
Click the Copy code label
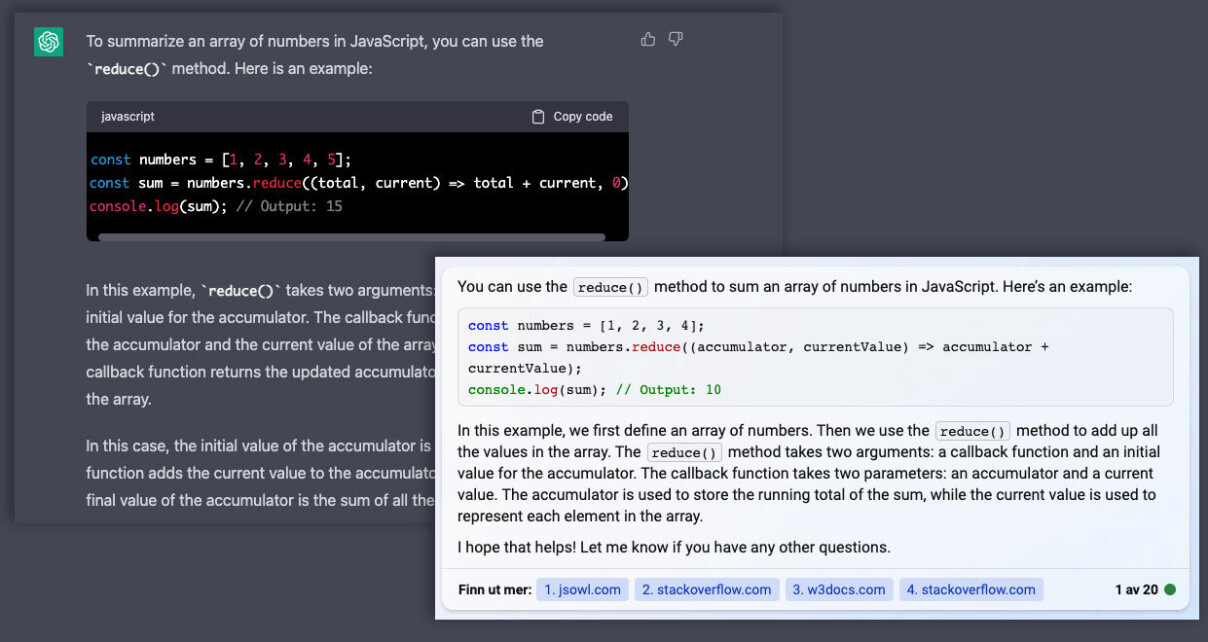[x=583, y=116]
